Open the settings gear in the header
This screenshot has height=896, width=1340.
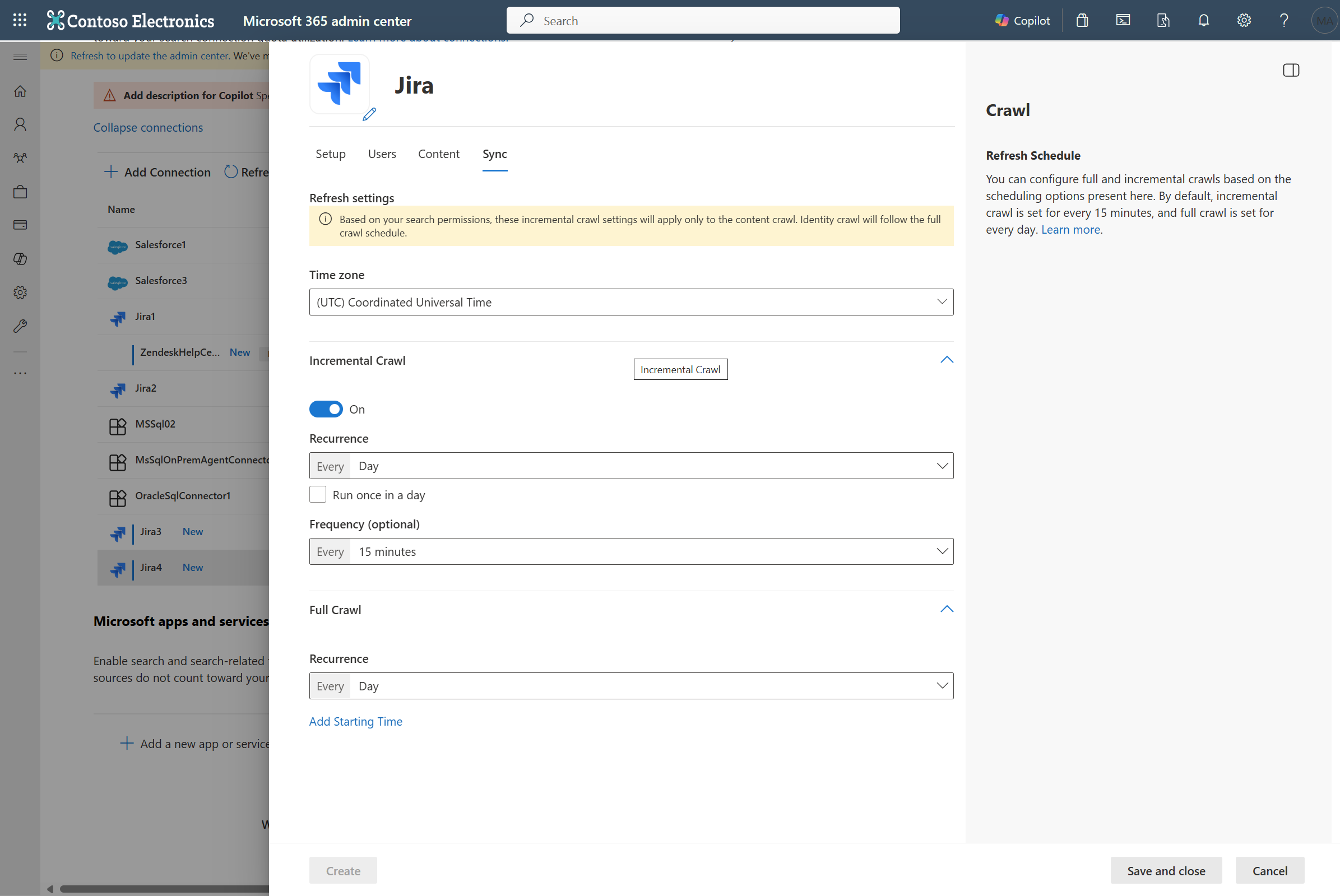click(x=1244, y=21)
